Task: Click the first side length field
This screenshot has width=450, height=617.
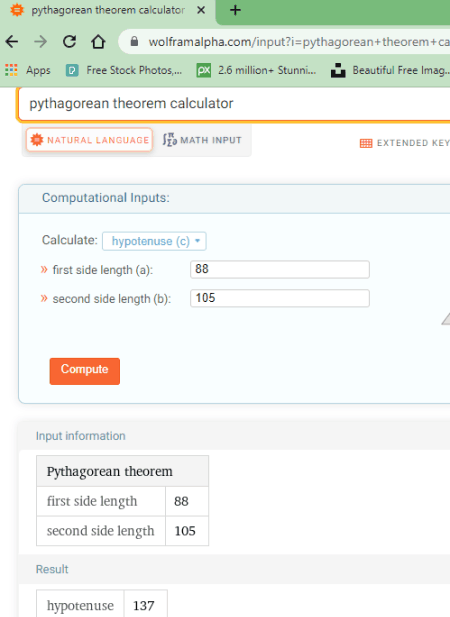Action: (280, 270)
